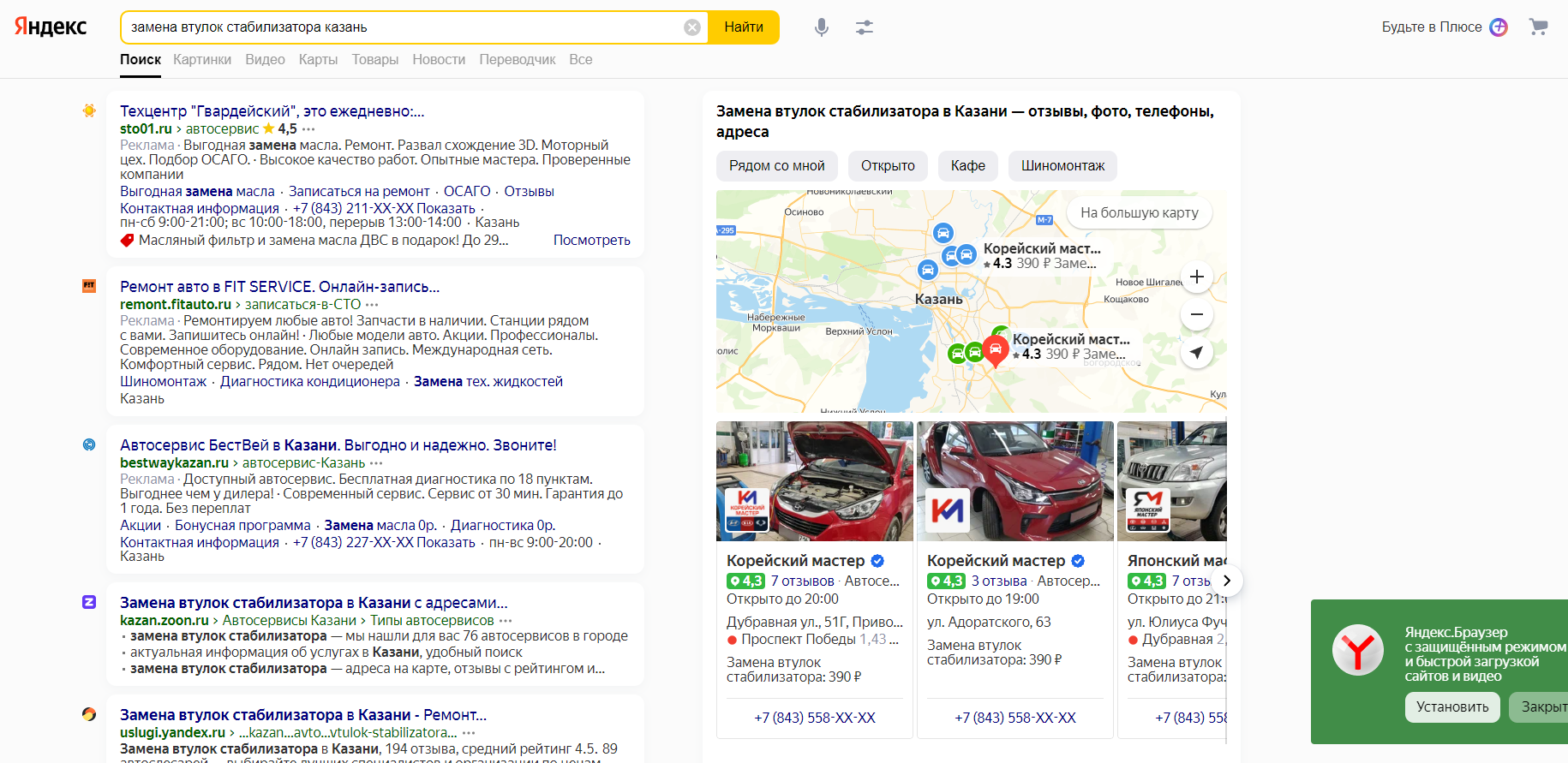The image size is (1568, 763).
Task: Select the blue car pin left of Казань label
Action: [928, 270]
